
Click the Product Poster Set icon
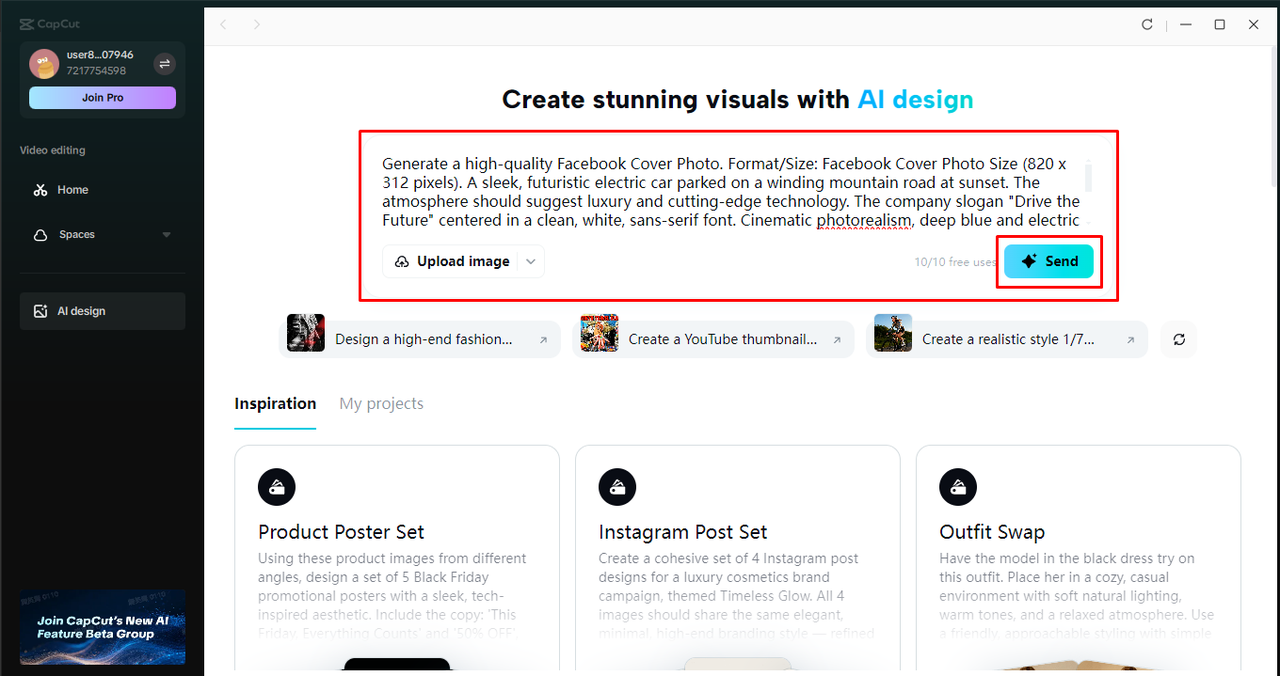pyautogui.click(x=277, y=487)
